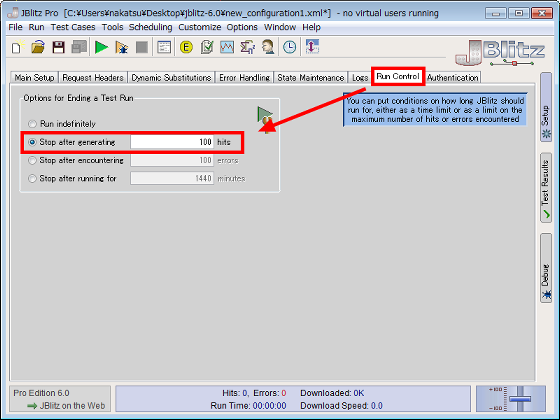Close the JBlitz Pro window
The height and width of the screenshot is (420, 560).
541,13
